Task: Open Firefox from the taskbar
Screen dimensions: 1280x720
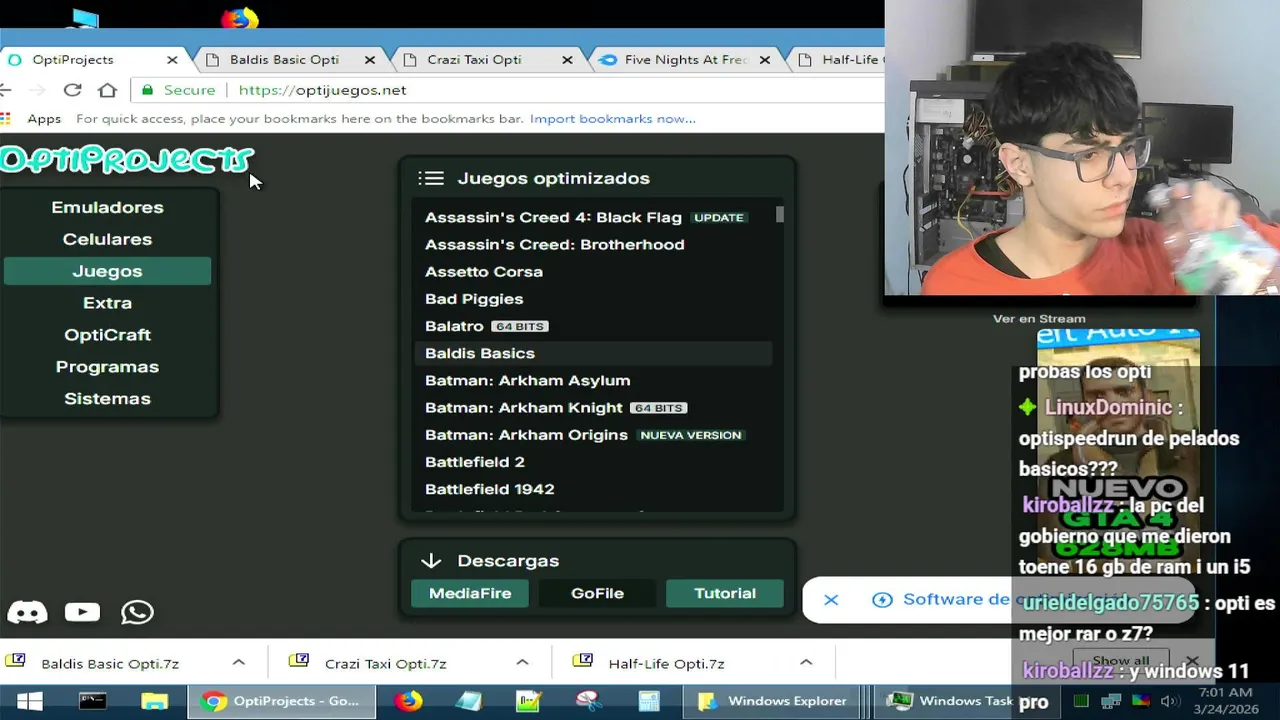Action: pyautogui.click(x=408, y=701)
